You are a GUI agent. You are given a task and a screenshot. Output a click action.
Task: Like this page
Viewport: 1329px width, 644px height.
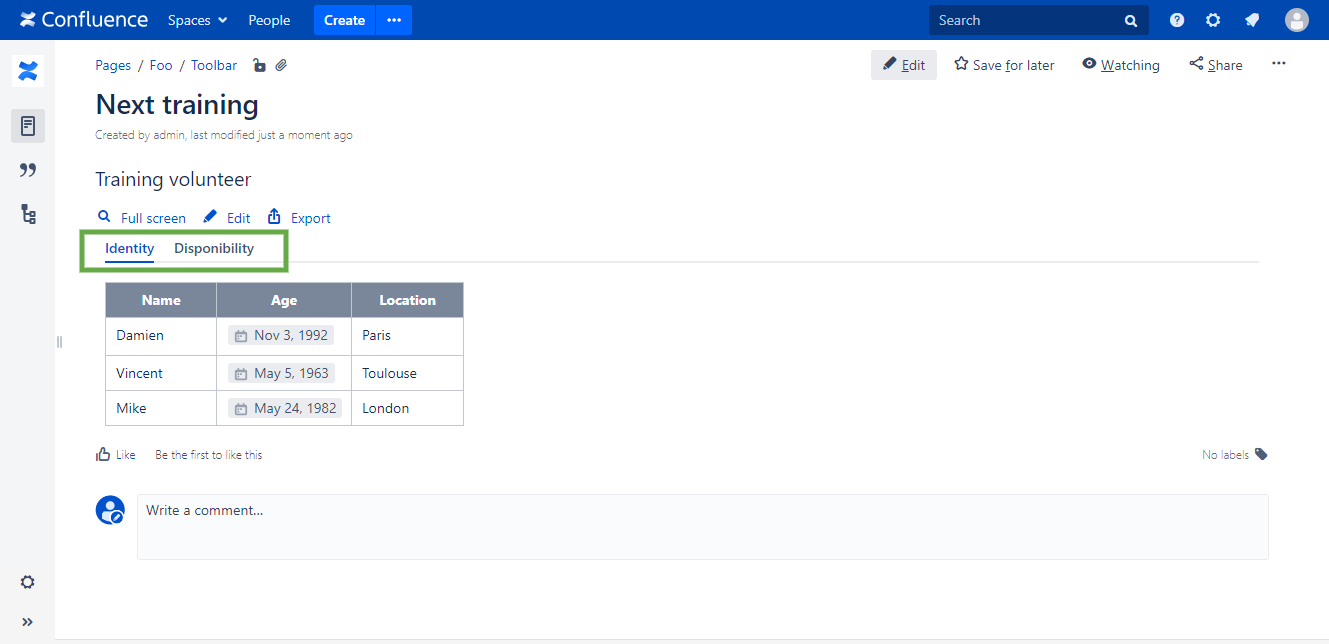point(115,454)
